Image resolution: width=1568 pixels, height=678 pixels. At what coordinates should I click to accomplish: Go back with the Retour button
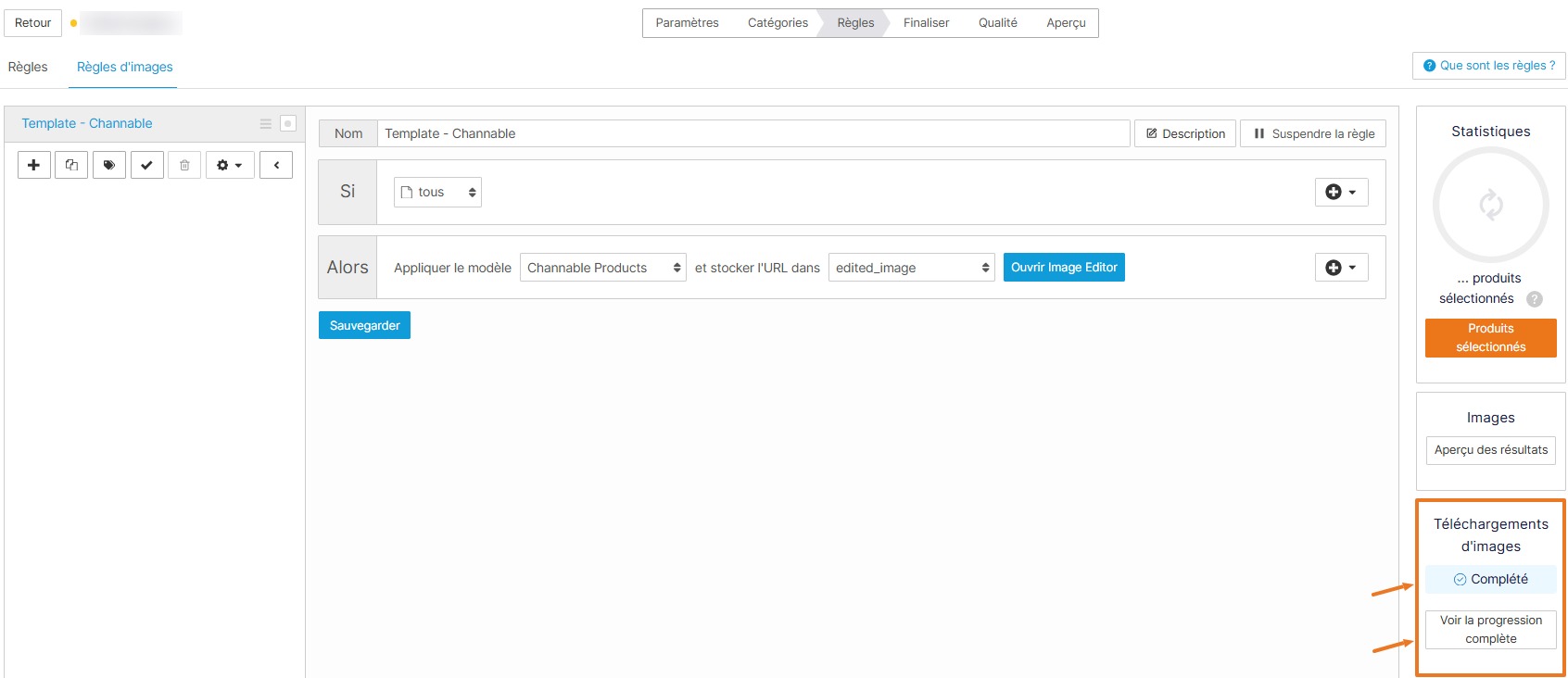click(x=33, y=23)
